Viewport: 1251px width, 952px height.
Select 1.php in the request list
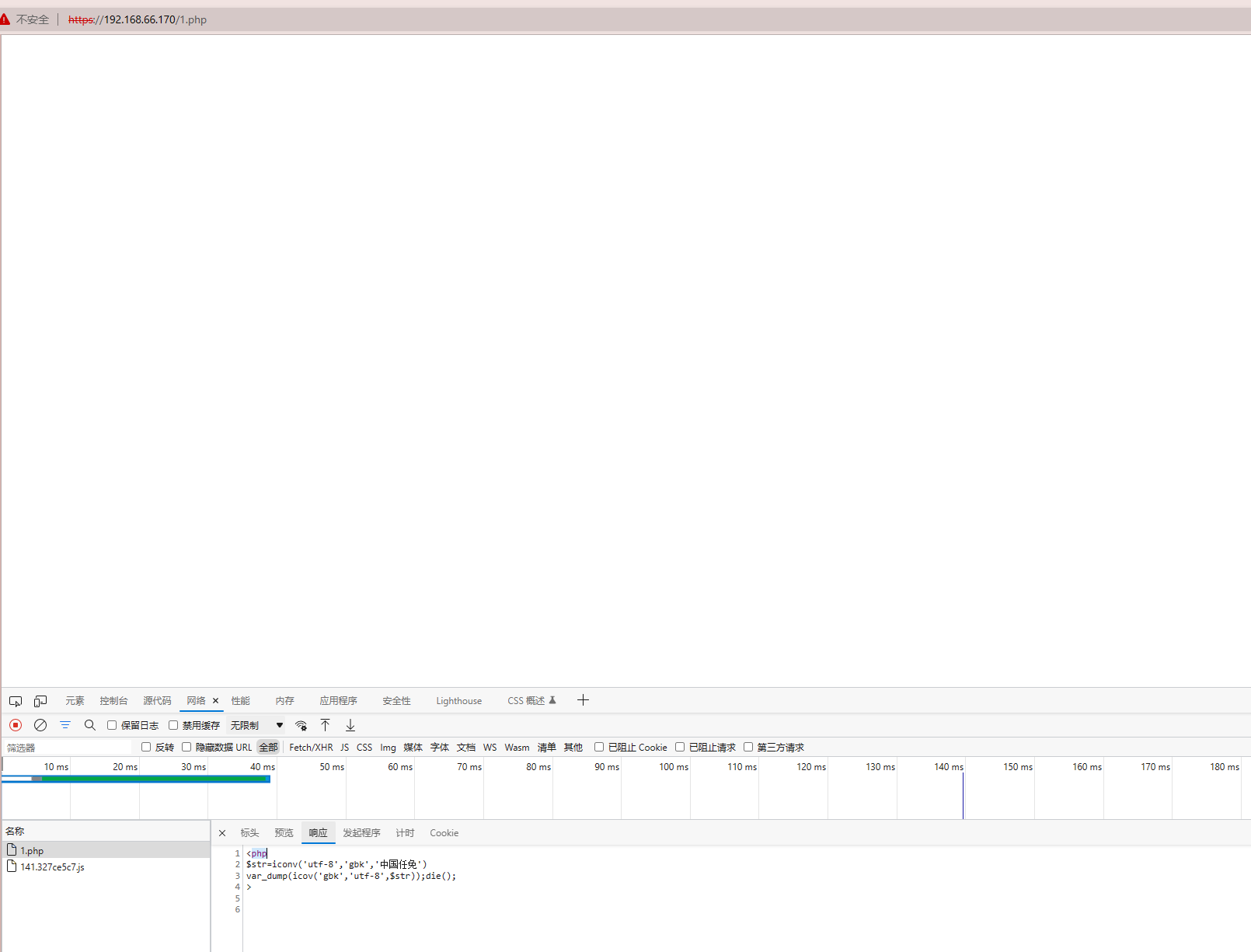[x=33, y=851]
